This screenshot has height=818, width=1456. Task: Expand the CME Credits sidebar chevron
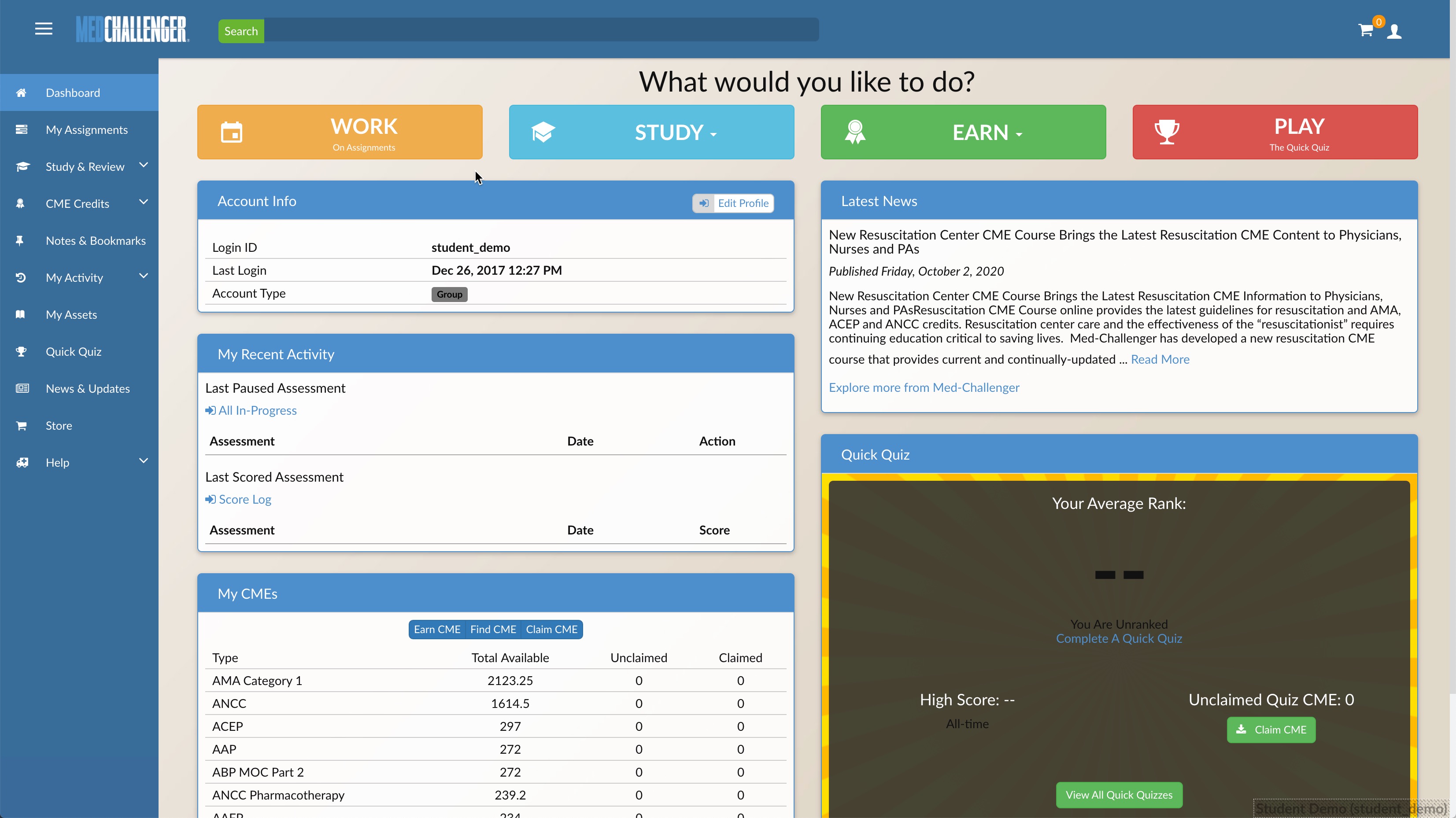pos(144,202)
